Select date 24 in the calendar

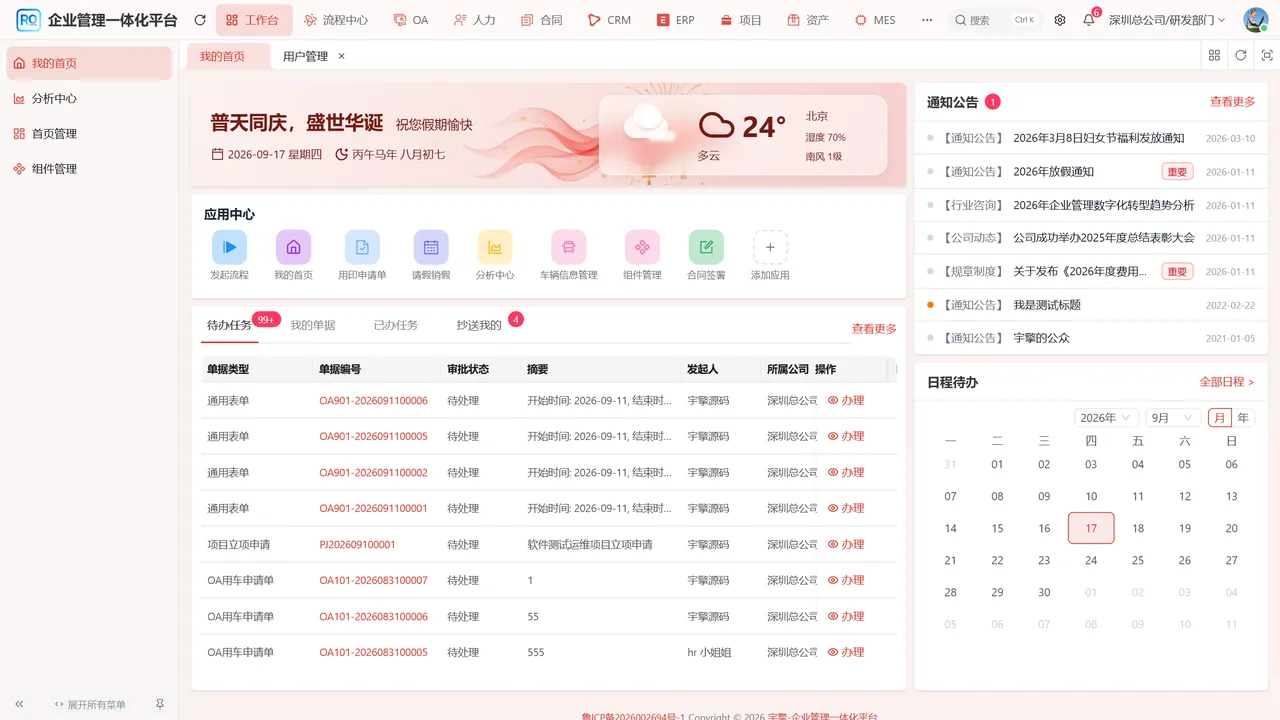(x=1091, y=560)
